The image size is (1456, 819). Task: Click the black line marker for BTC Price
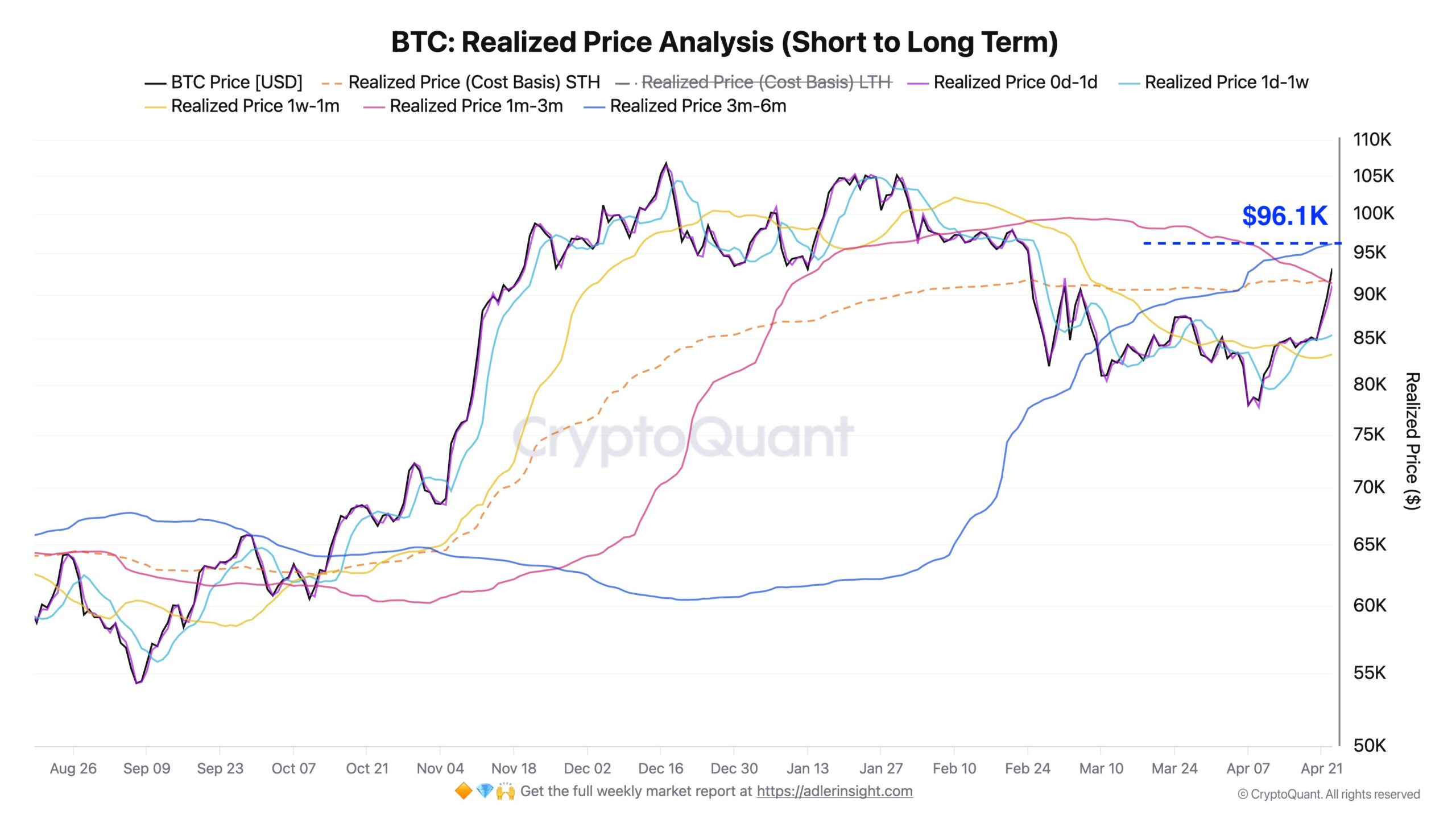(155, 83)
